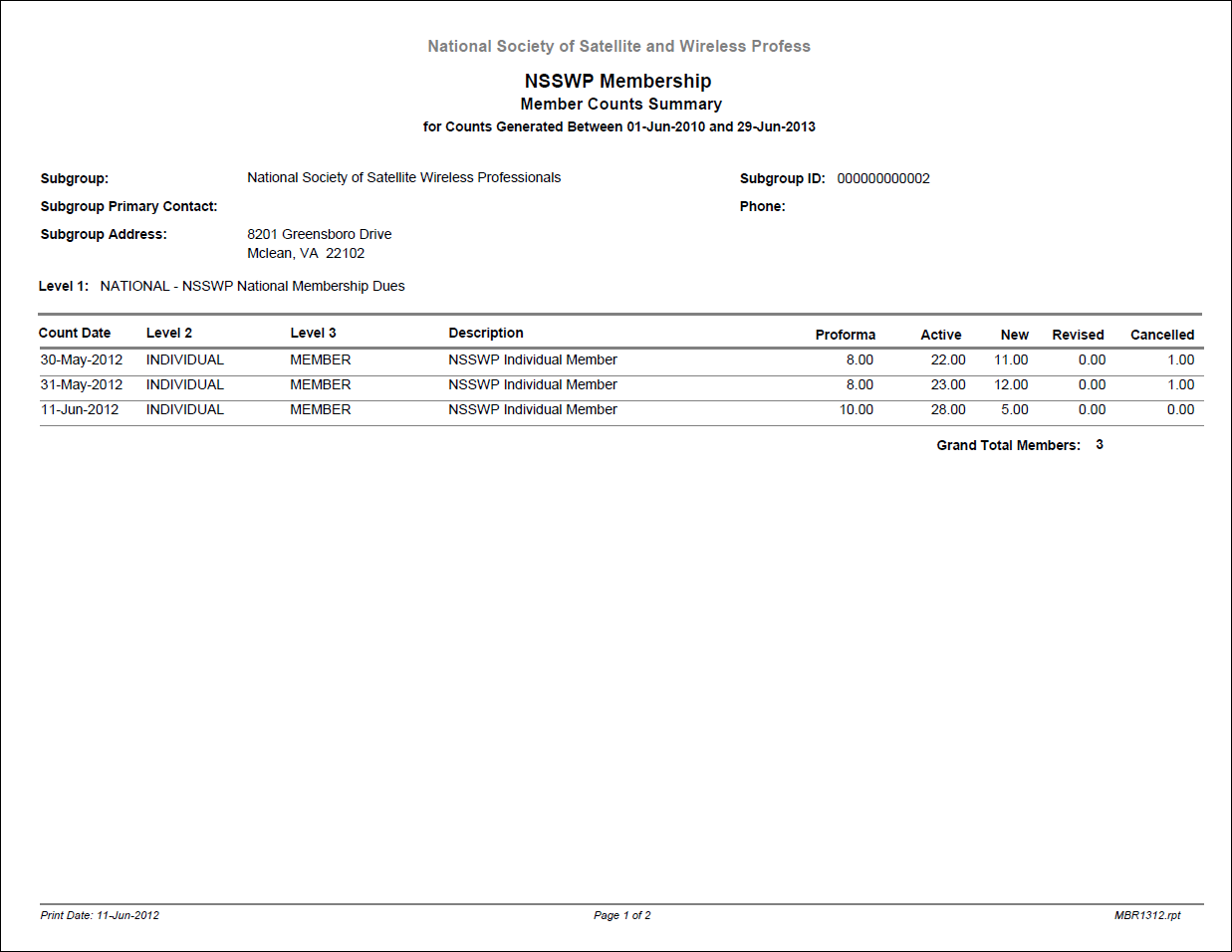The image size is (1232, 952).
Task: Click the Count Date column header
Action: (x=75, y=334)
